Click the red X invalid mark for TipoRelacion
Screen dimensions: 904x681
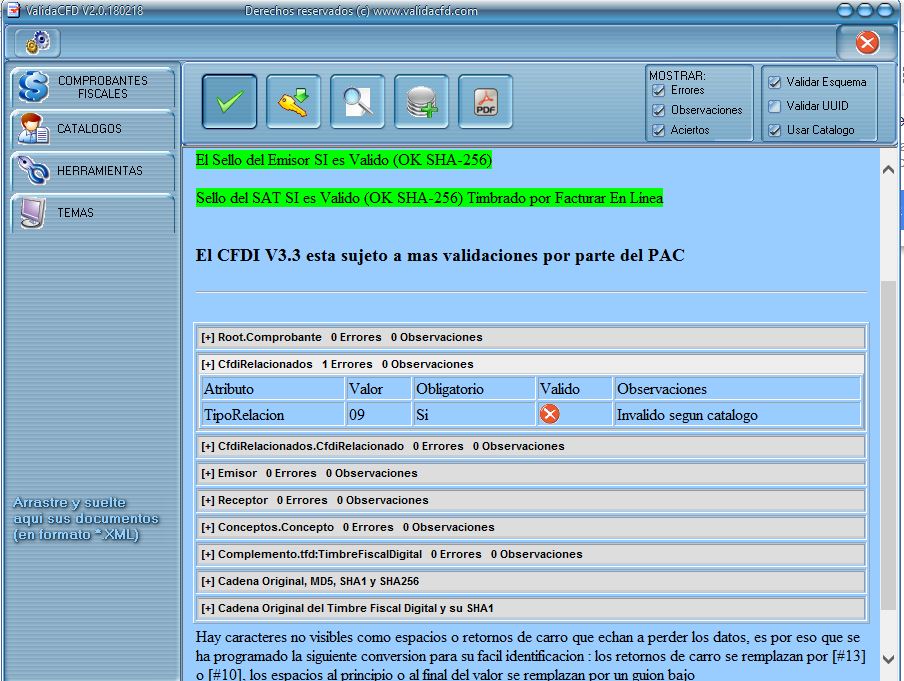click(549, 414)
